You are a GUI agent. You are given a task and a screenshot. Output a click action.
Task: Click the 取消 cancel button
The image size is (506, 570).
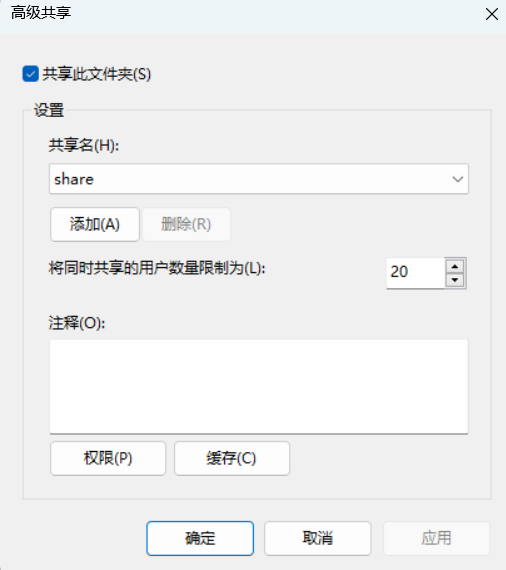click(318, 538)
